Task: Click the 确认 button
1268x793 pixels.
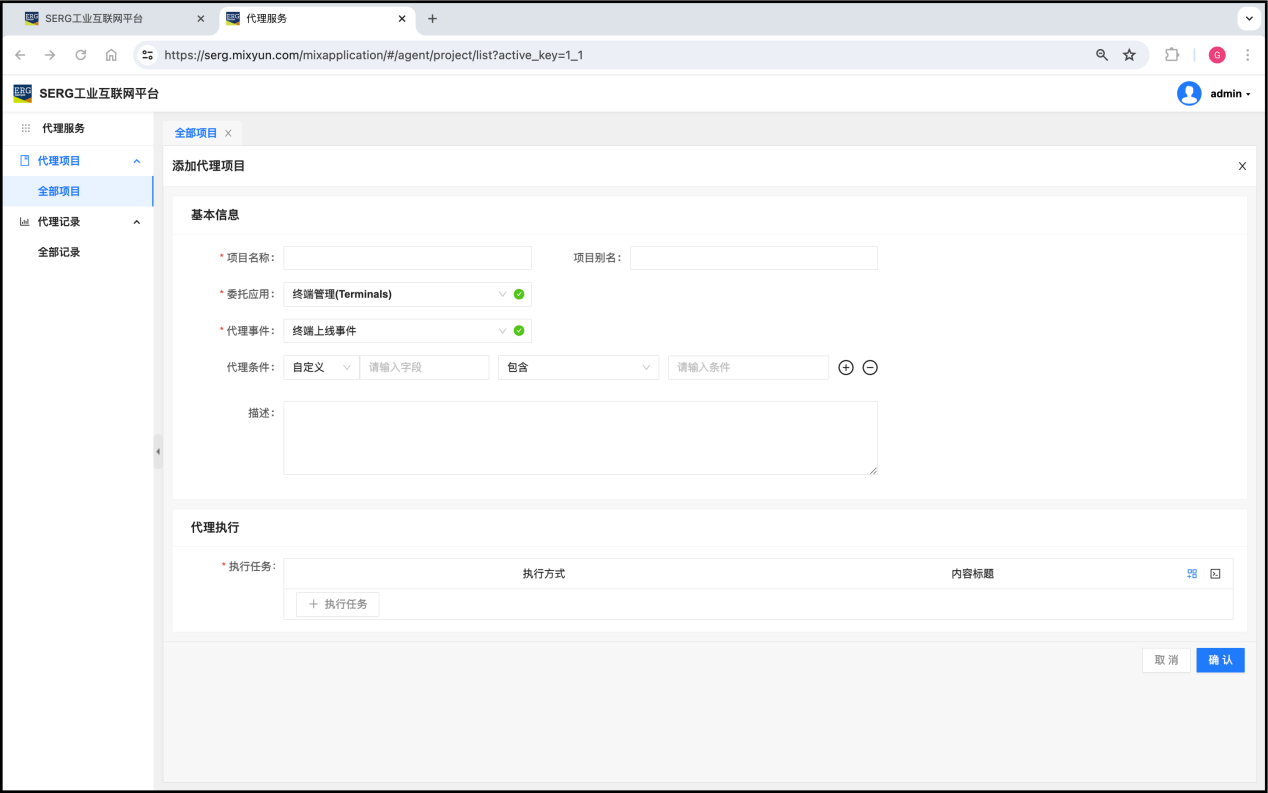Action: [1220, 660]
